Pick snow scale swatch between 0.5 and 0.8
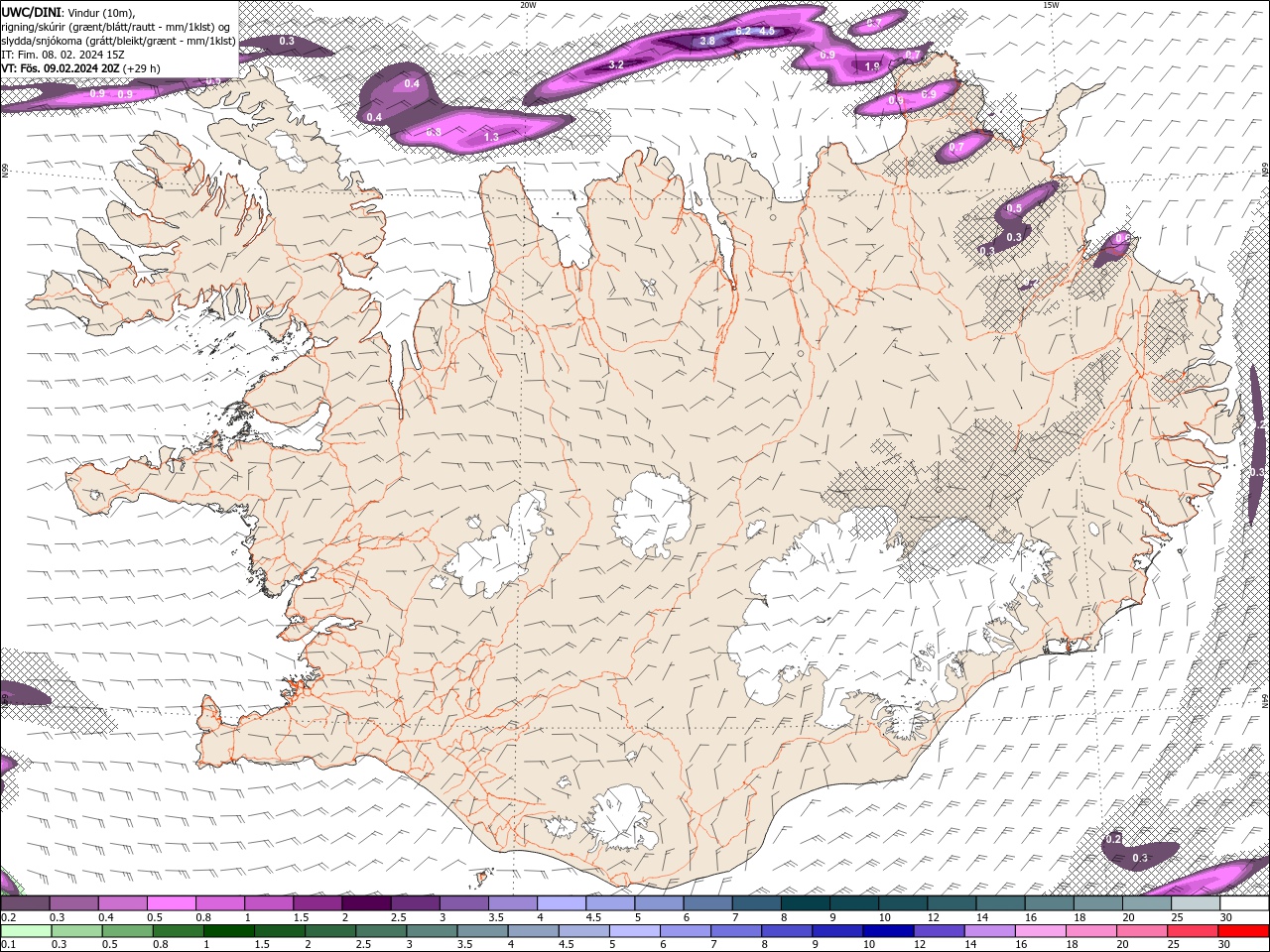Viewport: 1270px width, 952px height. click(x=171, y=903)
